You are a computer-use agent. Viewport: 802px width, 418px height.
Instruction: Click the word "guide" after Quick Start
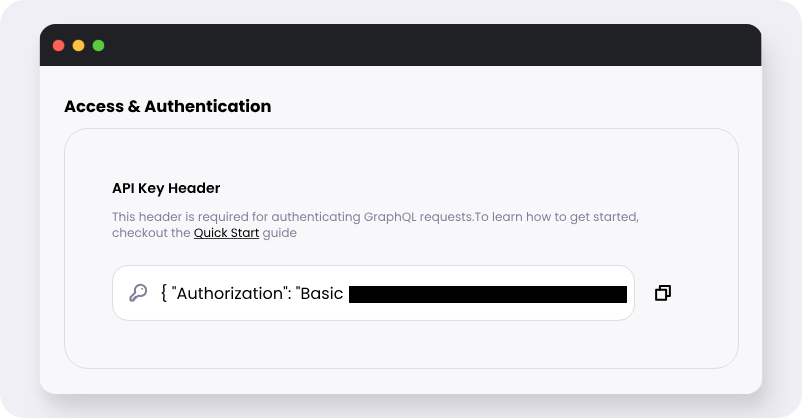pos(279,233)
